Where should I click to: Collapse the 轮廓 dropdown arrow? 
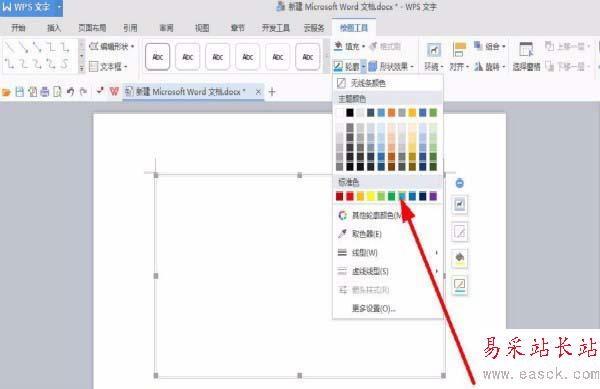click(364, 67)
